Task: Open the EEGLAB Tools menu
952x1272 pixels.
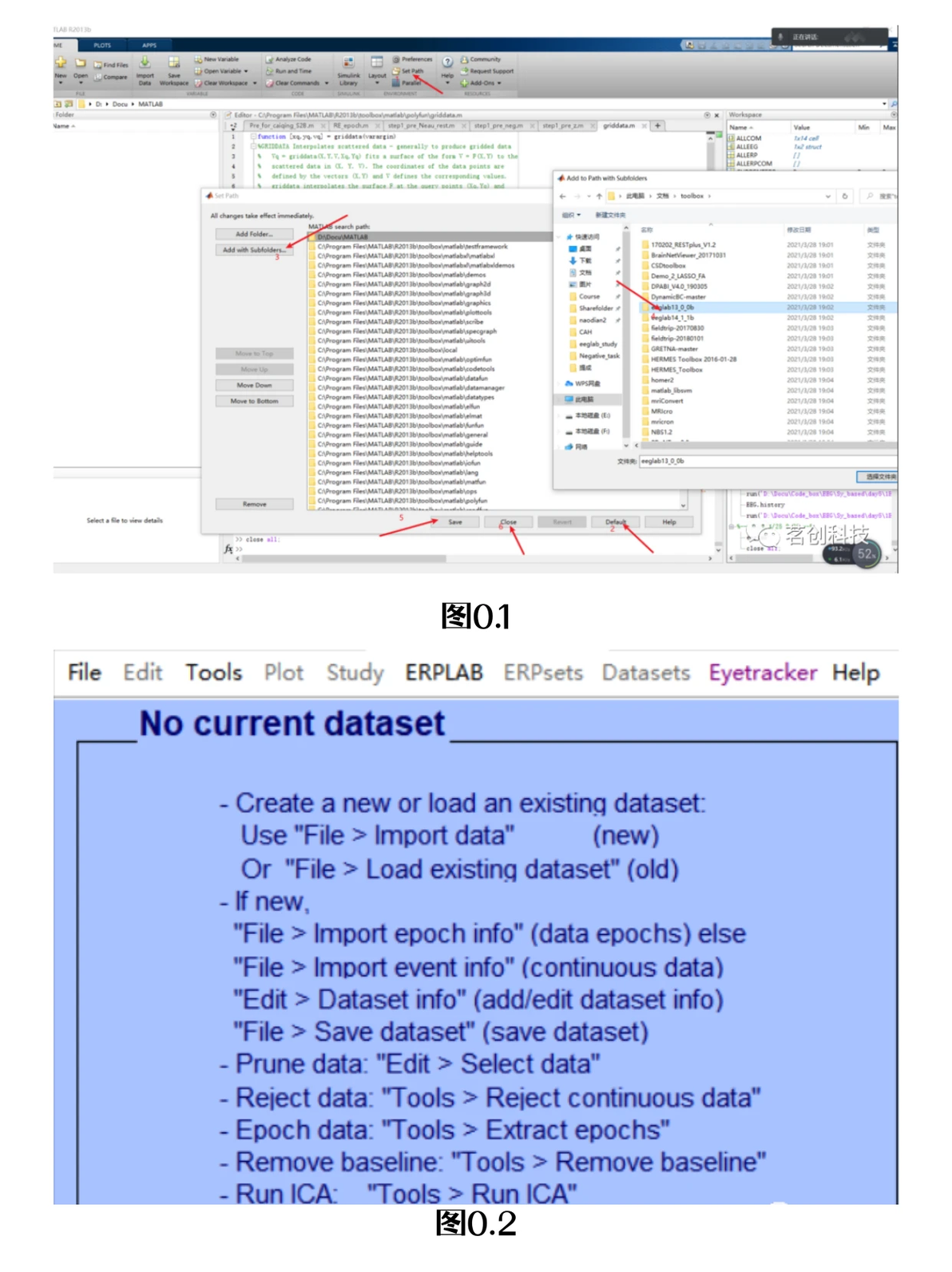Action: point(213,672)
